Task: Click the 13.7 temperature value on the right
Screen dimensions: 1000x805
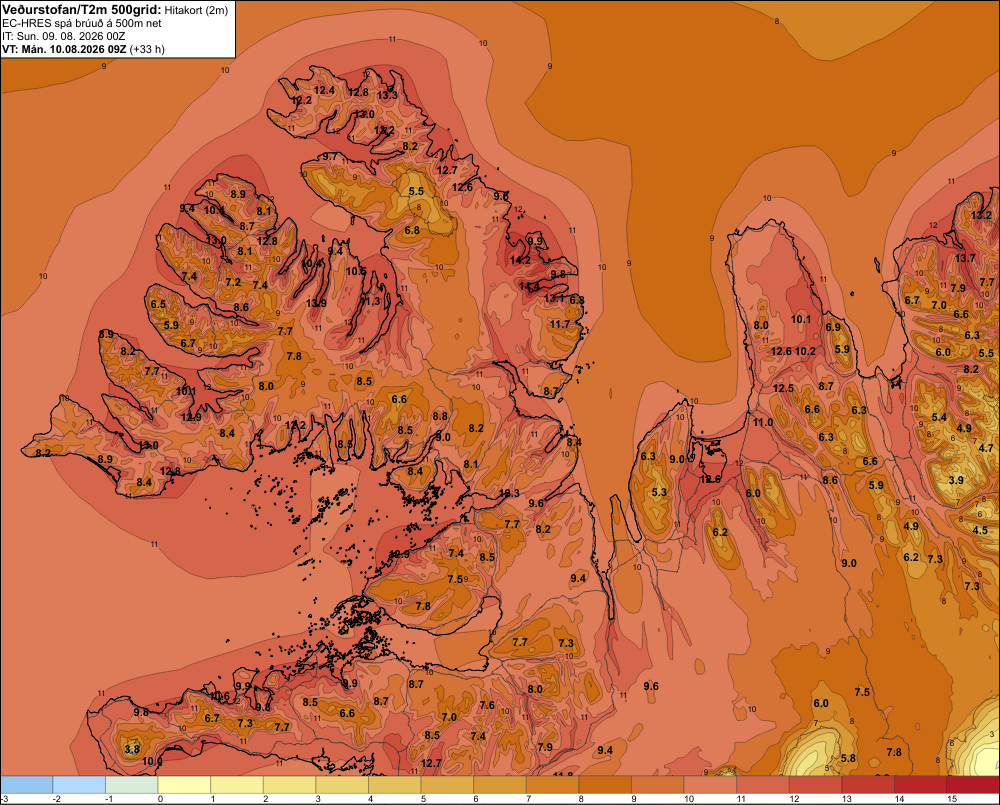Action: pos(965,258)
